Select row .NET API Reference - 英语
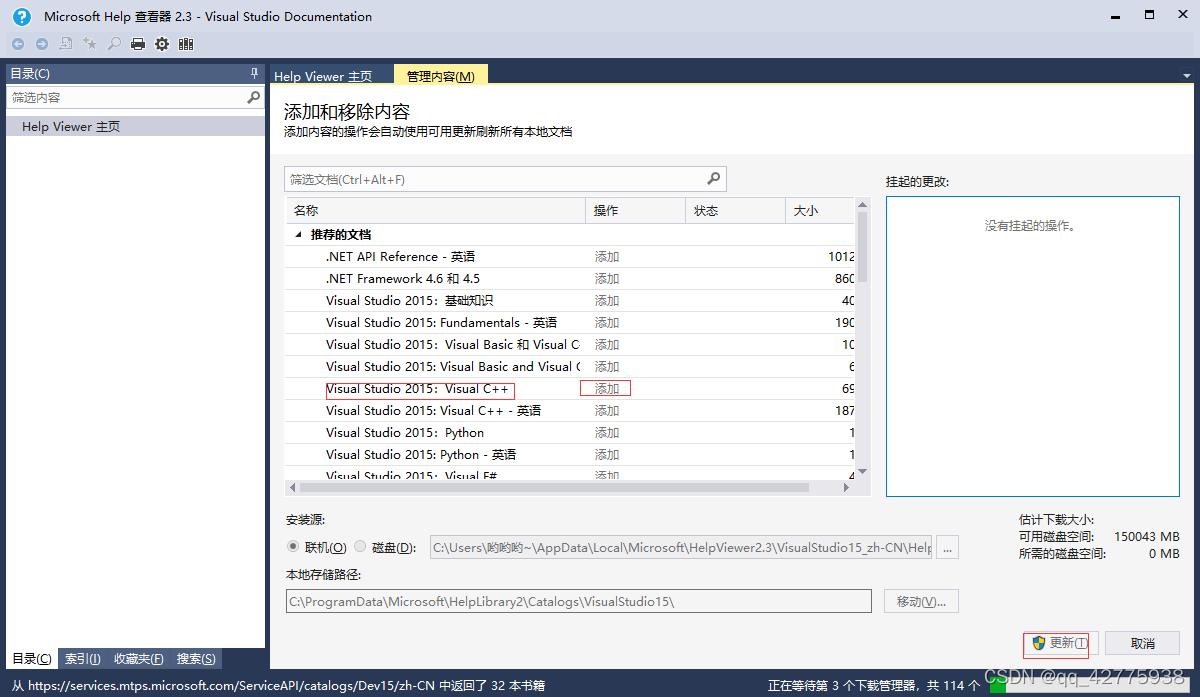This screenshot has width=1200, height=697. coord(570,257)
